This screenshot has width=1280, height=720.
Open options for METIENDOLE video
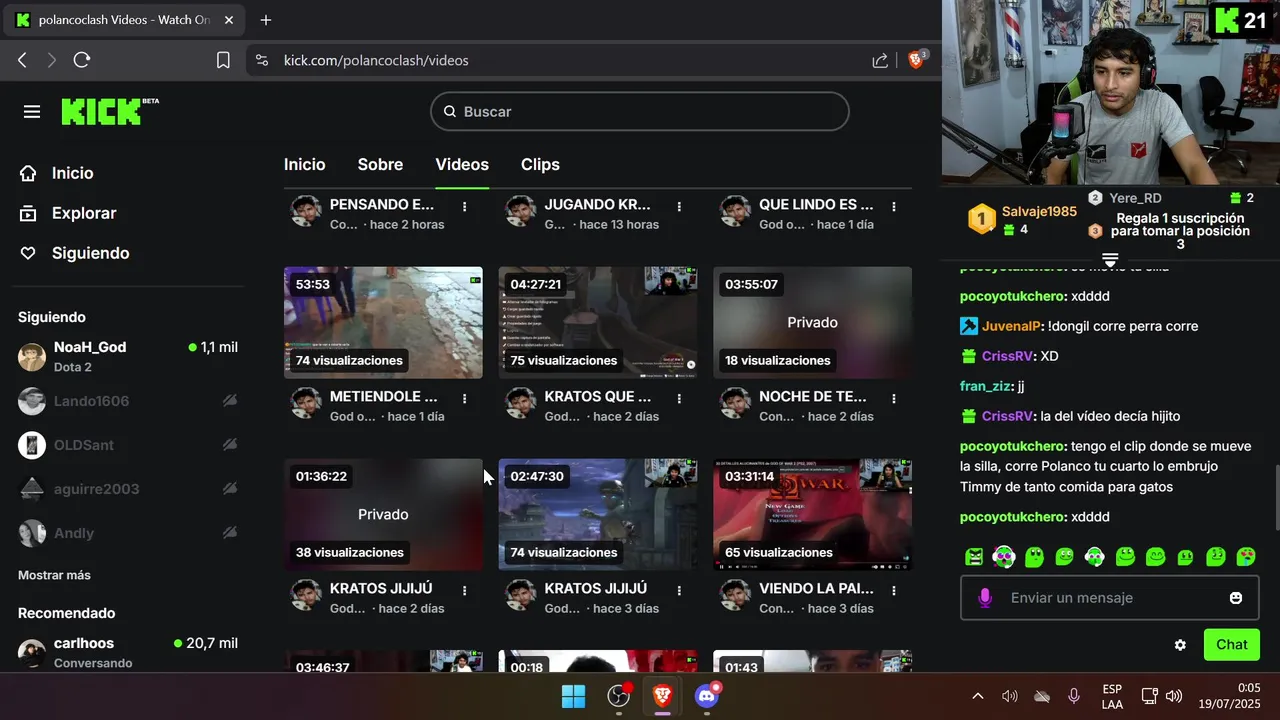[465, 398]
